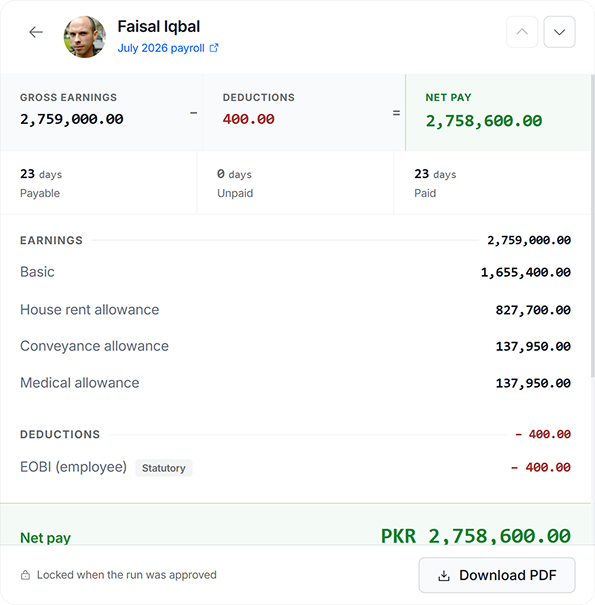595x605 pixels.
Task: Click the 23 days Payable cell
Action: pyautogui.click(x=98, y=183)
